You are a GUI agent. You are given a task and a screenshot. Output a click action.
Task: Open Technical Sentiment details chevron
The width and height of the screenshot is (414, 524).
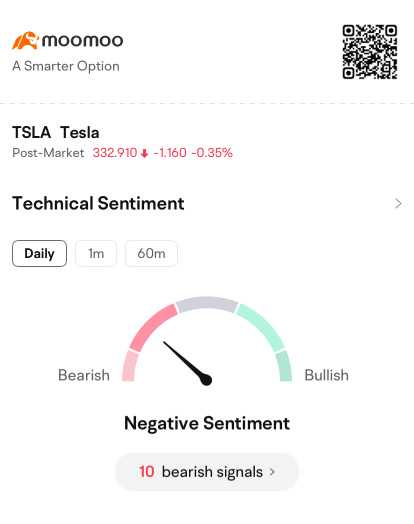398,204
